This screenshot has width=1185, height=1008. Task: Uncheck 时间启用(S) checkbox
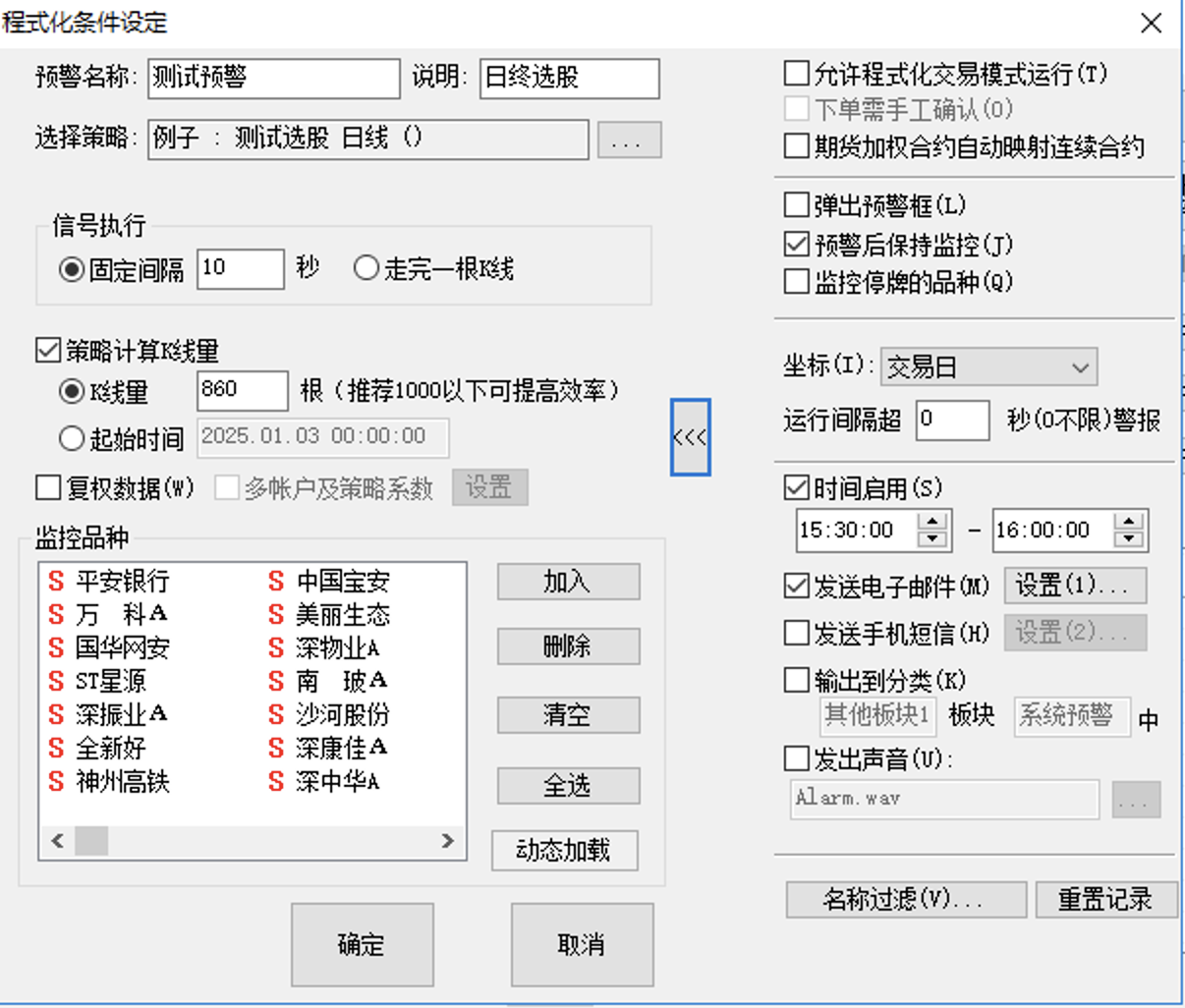(x=797, y=487)
